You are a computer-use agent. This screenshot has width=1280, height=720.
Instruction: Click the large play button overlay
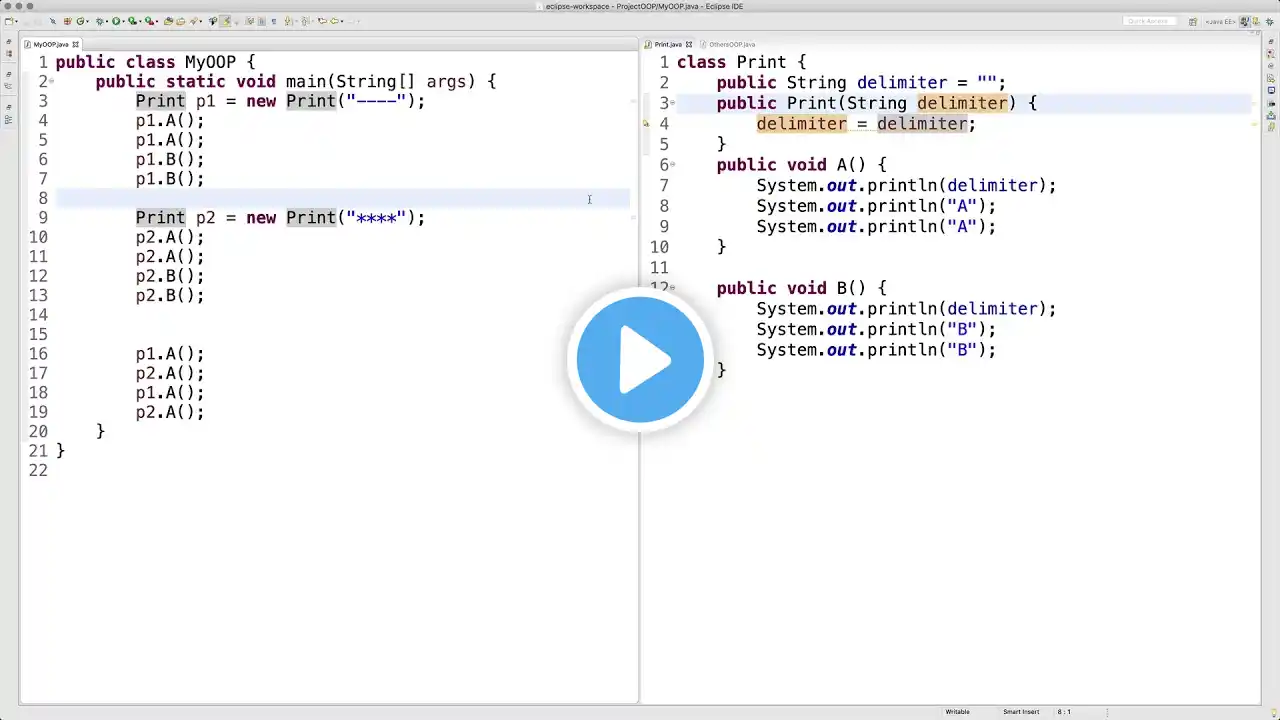click(640, 359)
